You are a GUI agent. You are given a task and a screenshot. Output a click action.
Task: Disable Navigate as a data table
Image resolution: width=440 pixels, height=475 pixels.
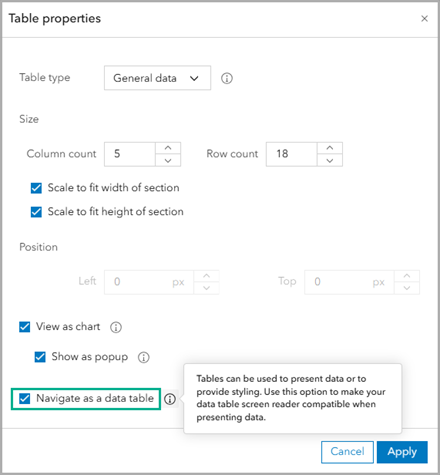click(24, 398)
